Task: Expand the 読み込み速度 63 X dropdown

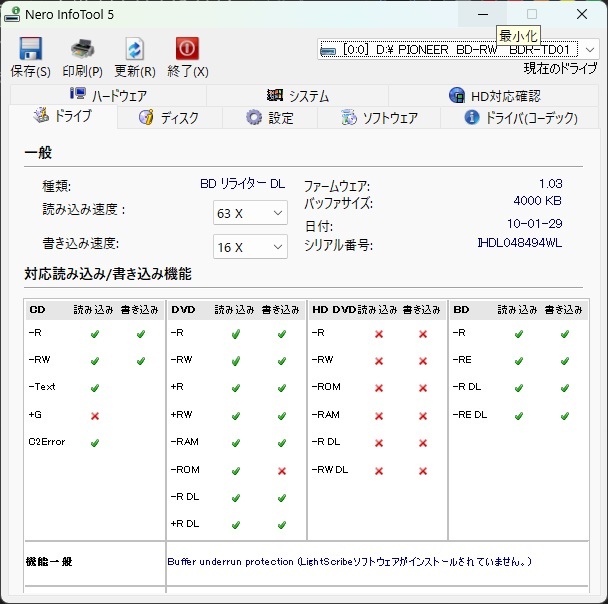Action: pyautogui.click(x=250, y=212)
